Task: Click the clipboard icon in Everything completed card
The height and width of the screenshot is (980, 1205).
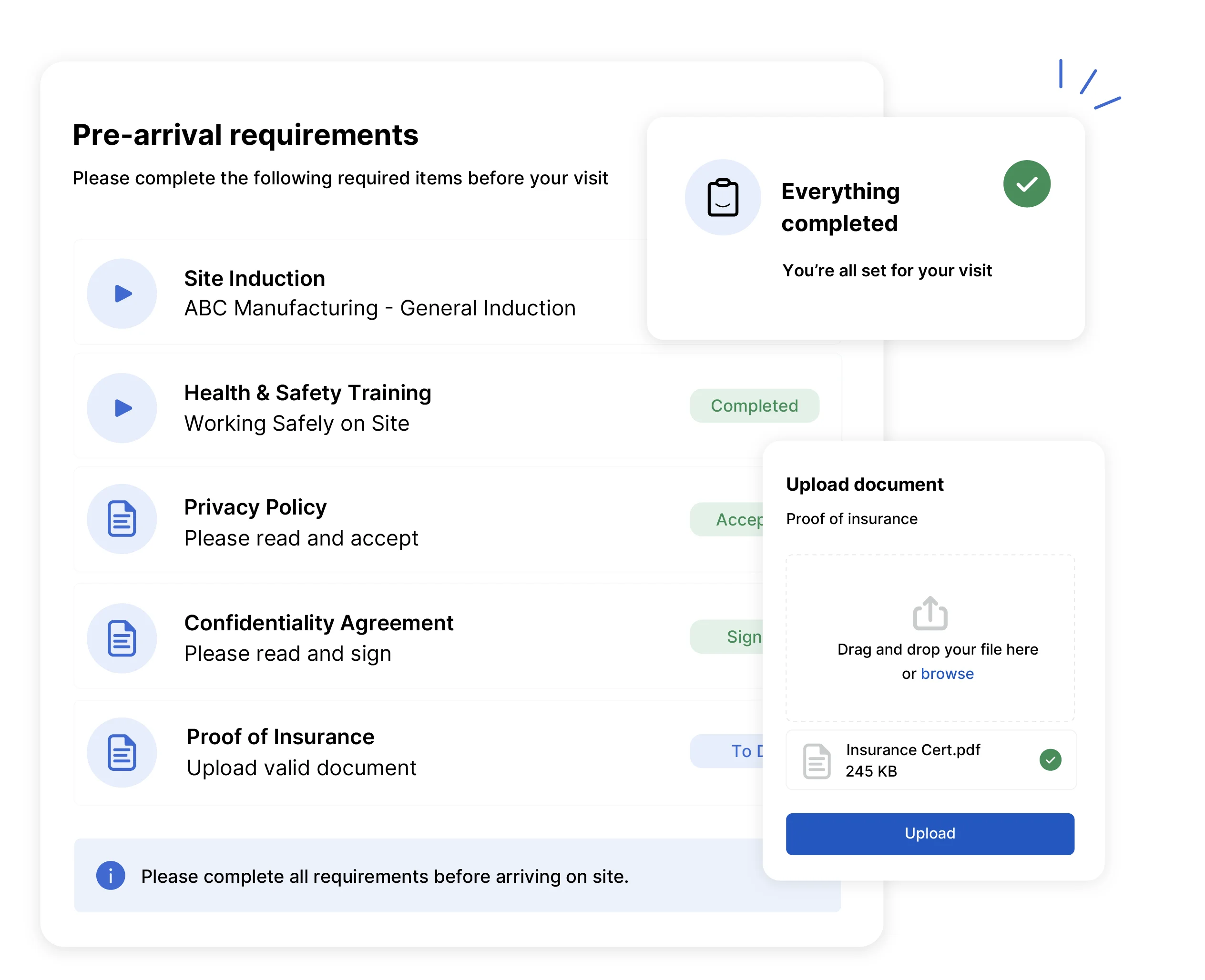Action: 723,198
